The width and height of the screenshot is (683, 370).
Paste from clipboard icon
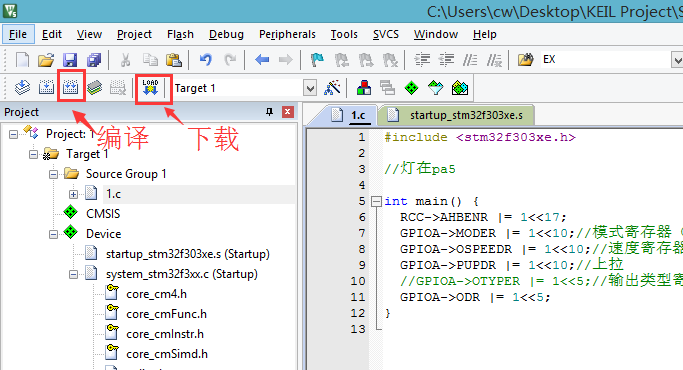pyautogui.click(x=174, y=60)
